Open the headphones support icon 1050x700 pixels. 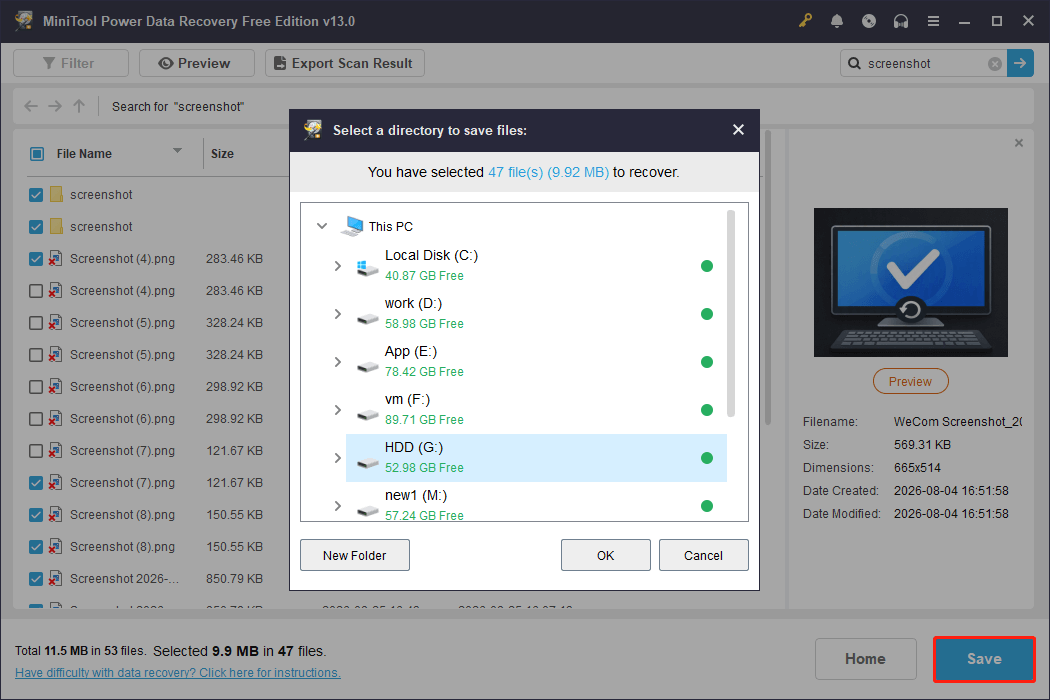(901, 21)
